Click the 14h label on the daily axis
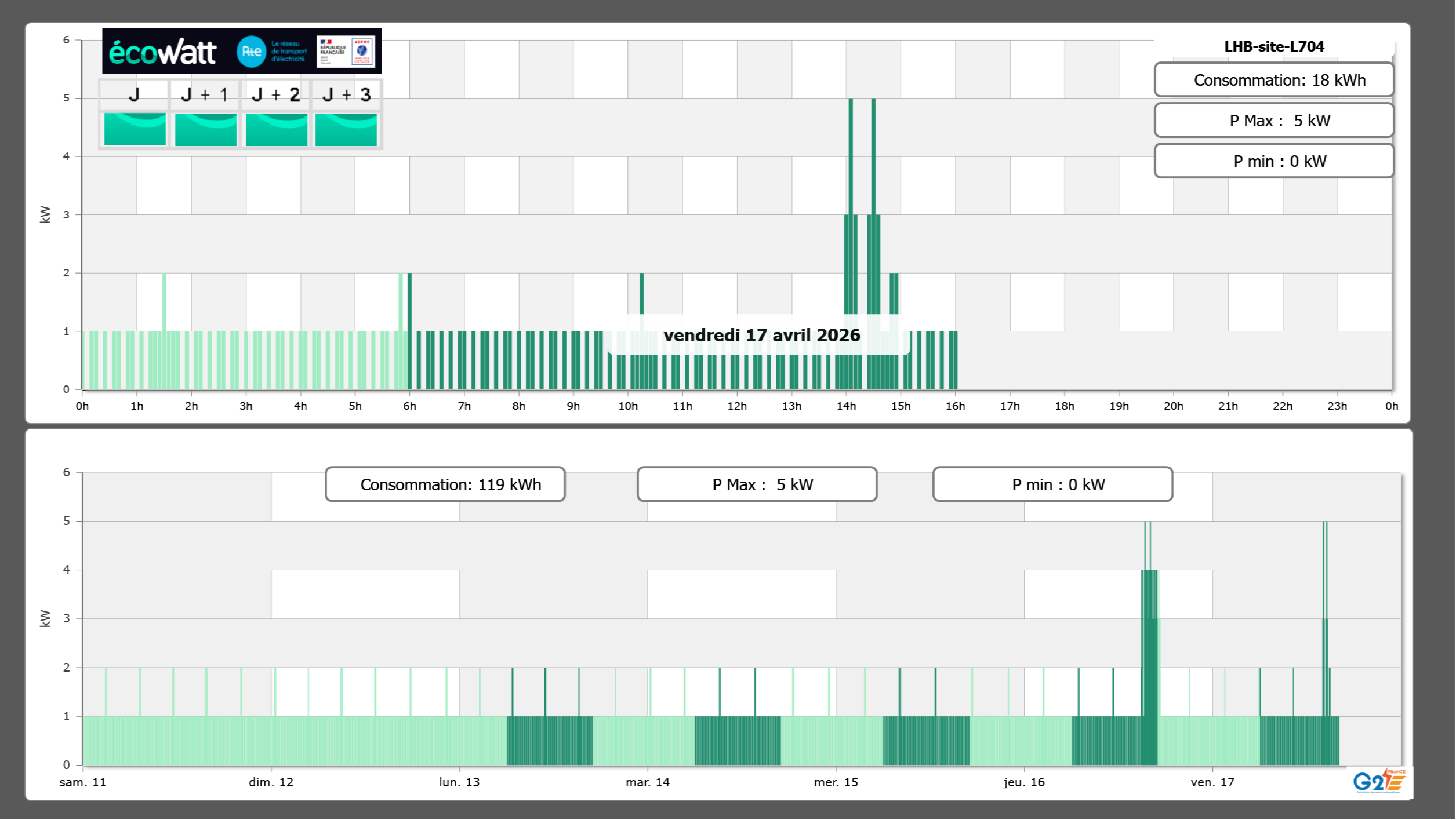 tap(845, 406)
